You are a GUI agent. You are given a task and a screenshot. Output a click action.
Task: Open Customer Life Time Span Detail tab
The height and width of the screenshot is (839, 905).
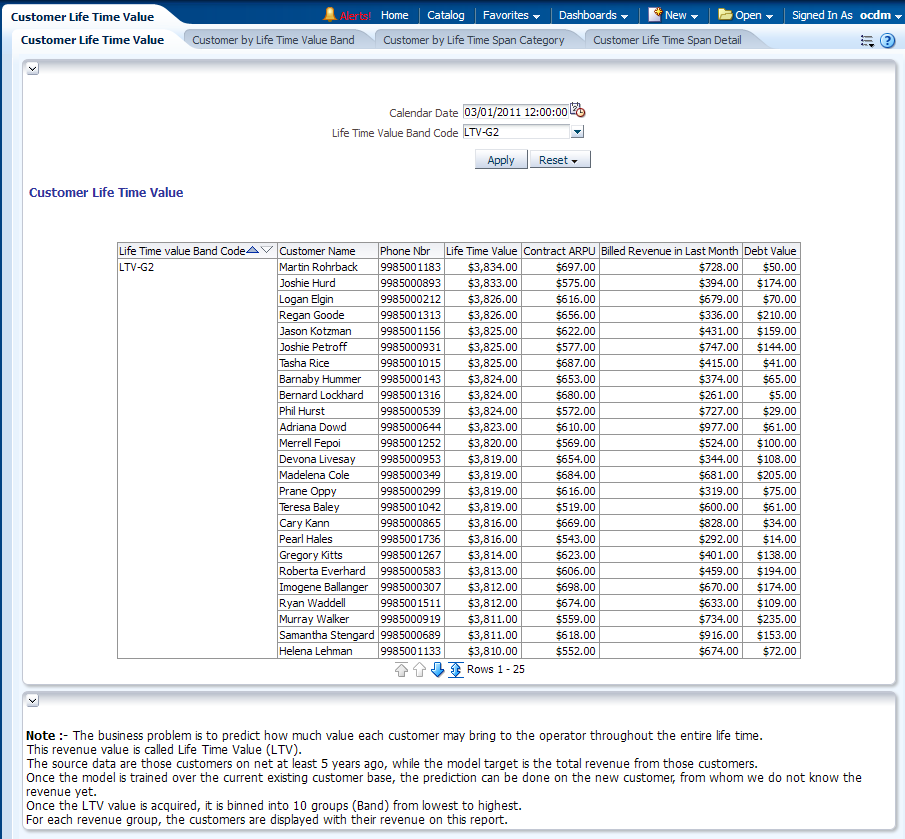pyautogui.click(x=667, y=40)
